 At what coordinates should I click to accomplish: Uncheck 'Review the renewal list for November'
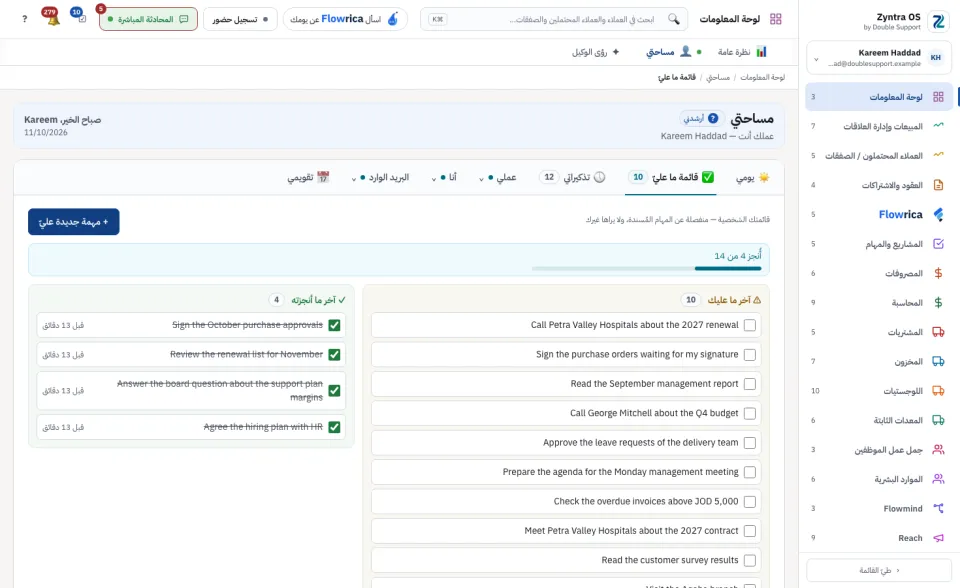(334, 355)
